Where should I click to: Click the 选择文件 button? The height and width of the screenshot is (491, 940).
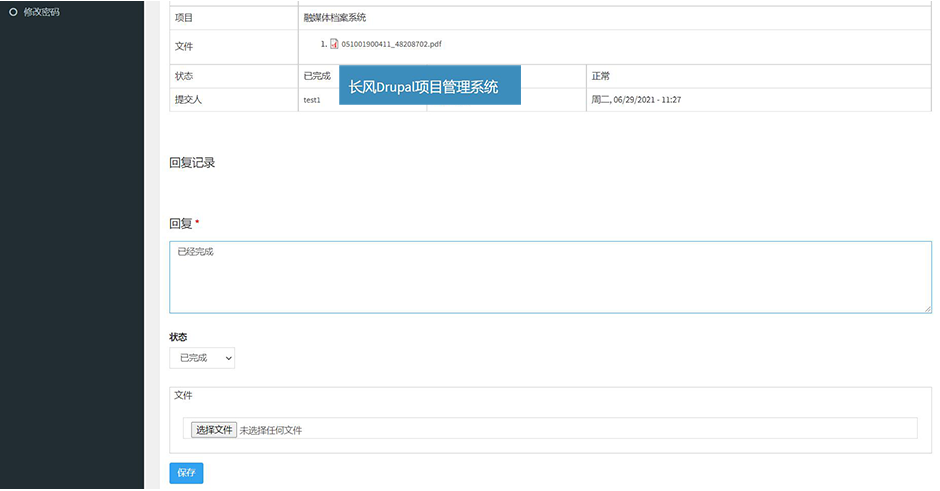(x=214, y=430)
